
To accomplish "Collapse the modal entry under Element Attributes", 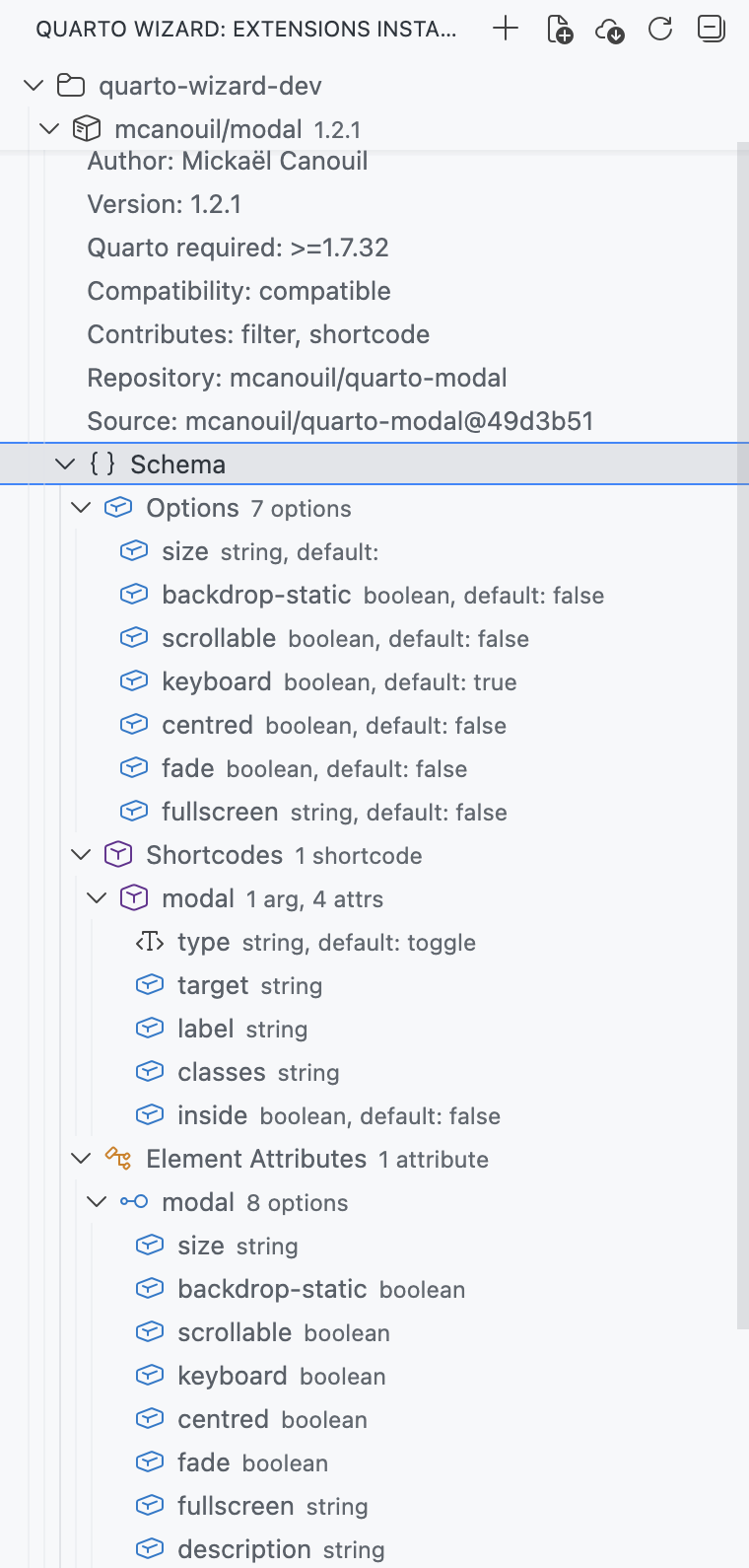I will pyautogui.click(x=96, y=1201).
